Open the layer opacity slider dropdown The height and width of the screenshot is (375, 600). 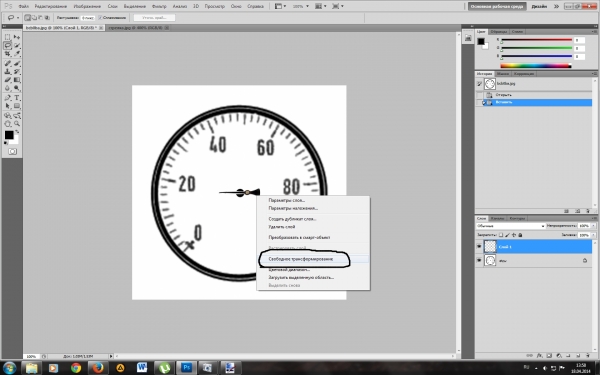click(x=593, y=226)
